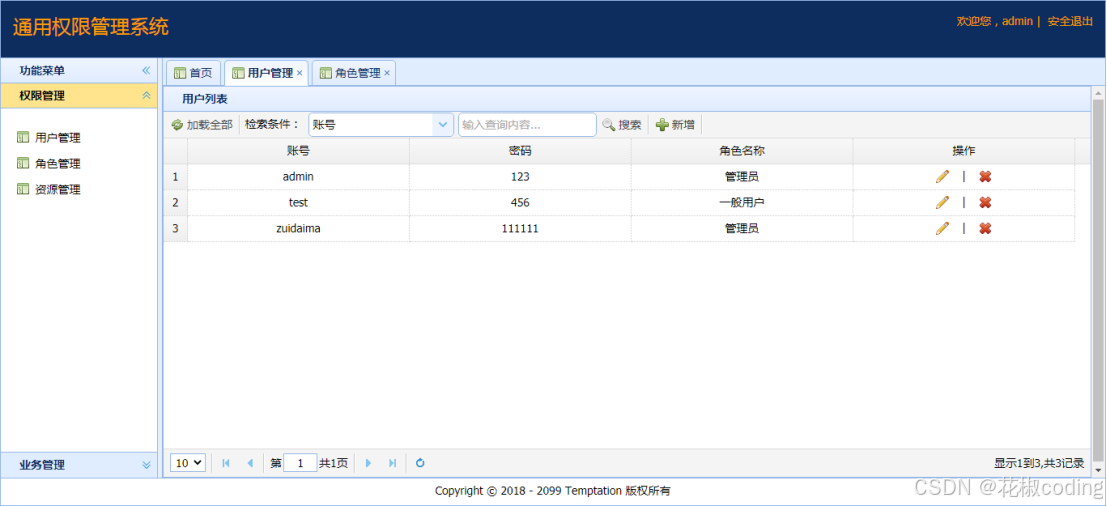Click 加载全部 to load all users
This screenshot has width=1107, height=507.
click(x=202, y=125)
